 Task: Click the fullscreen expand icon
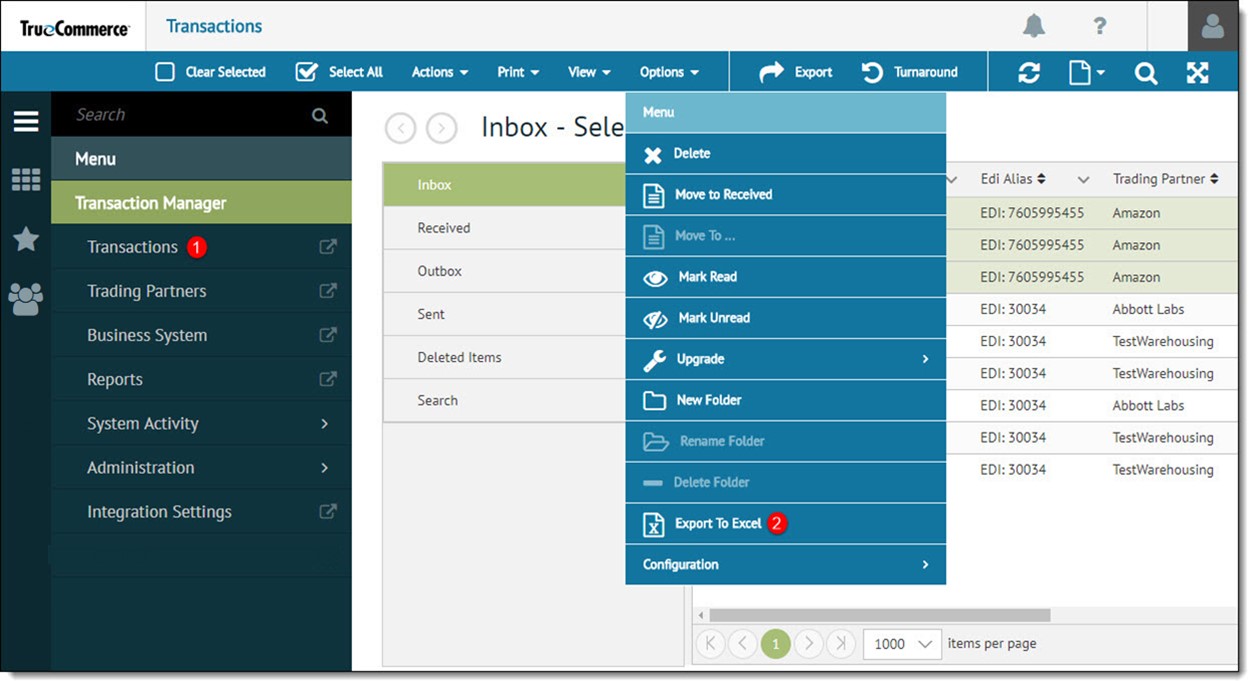coord(1197,72)
